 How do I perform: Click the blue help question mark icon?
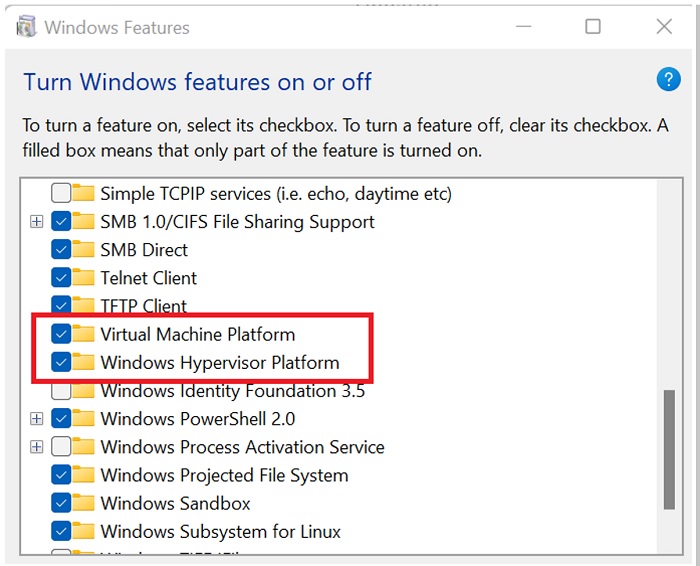point(668,80)
